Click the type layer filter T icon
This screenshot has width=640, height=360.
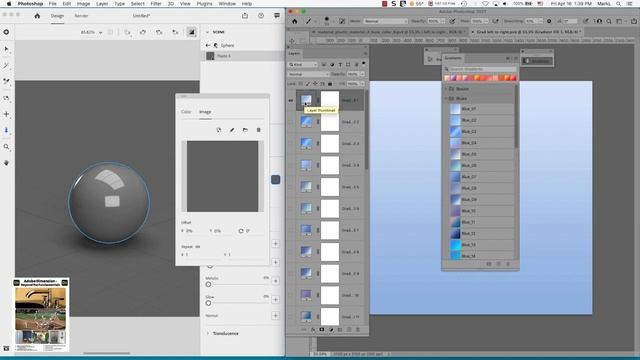tap(340, 64)
